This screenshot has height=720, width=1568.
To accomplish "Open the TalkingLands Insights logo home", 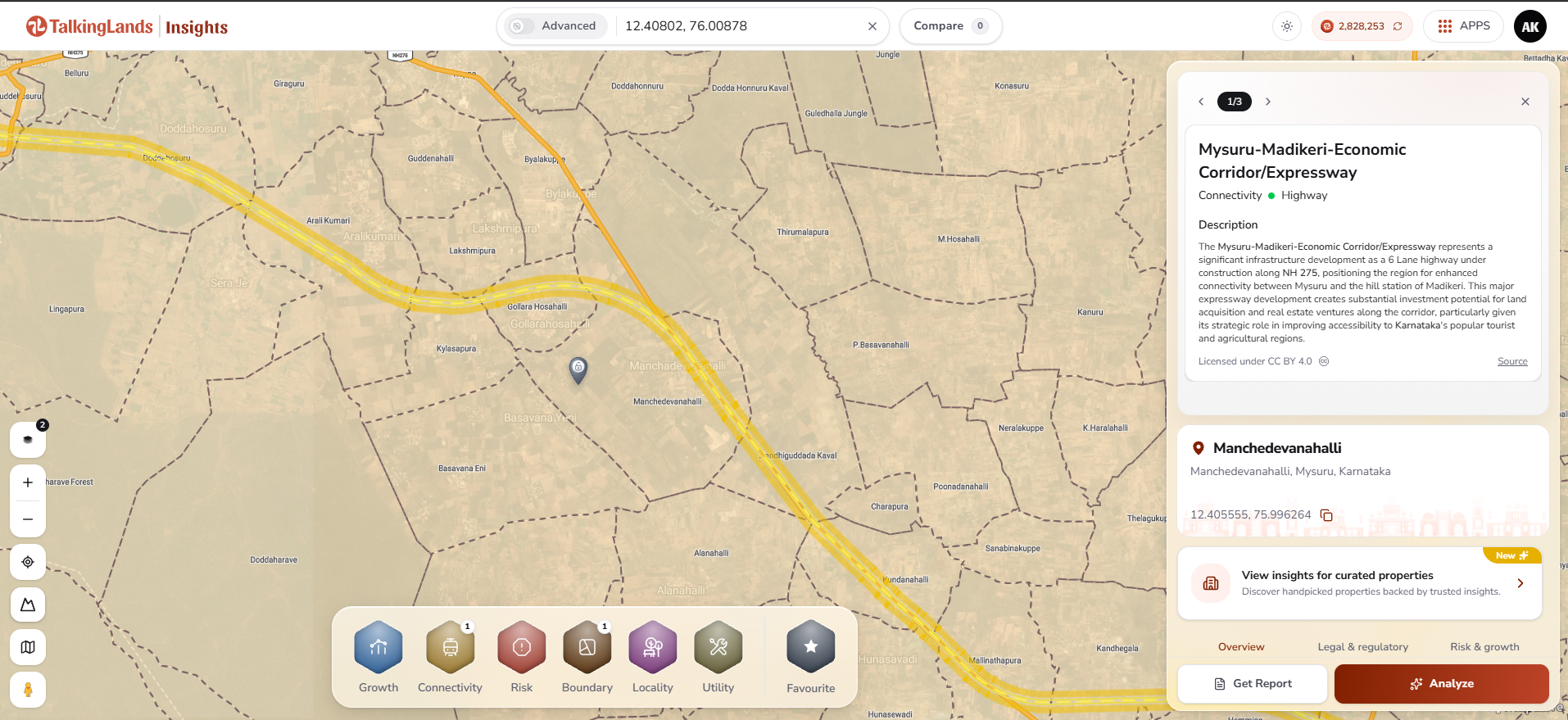I will [127, 27].
